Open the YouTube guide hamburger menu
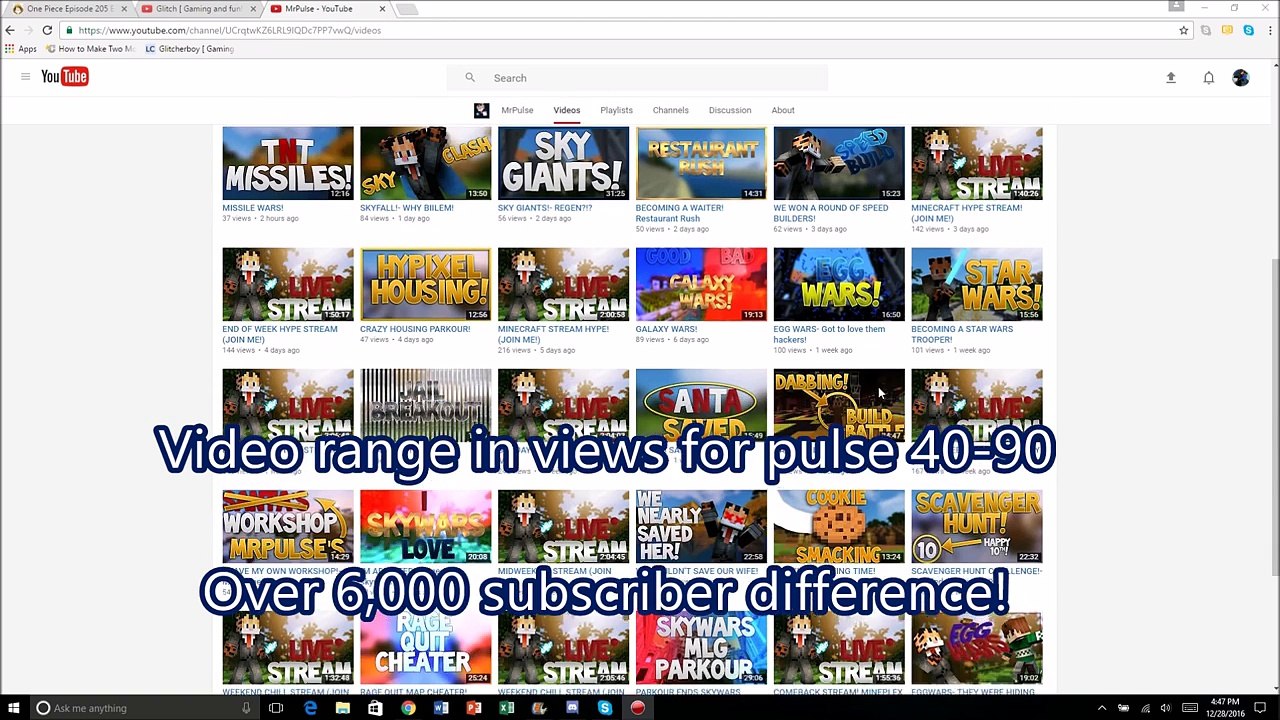1280x720 pixels. click(x=25, y=77)
